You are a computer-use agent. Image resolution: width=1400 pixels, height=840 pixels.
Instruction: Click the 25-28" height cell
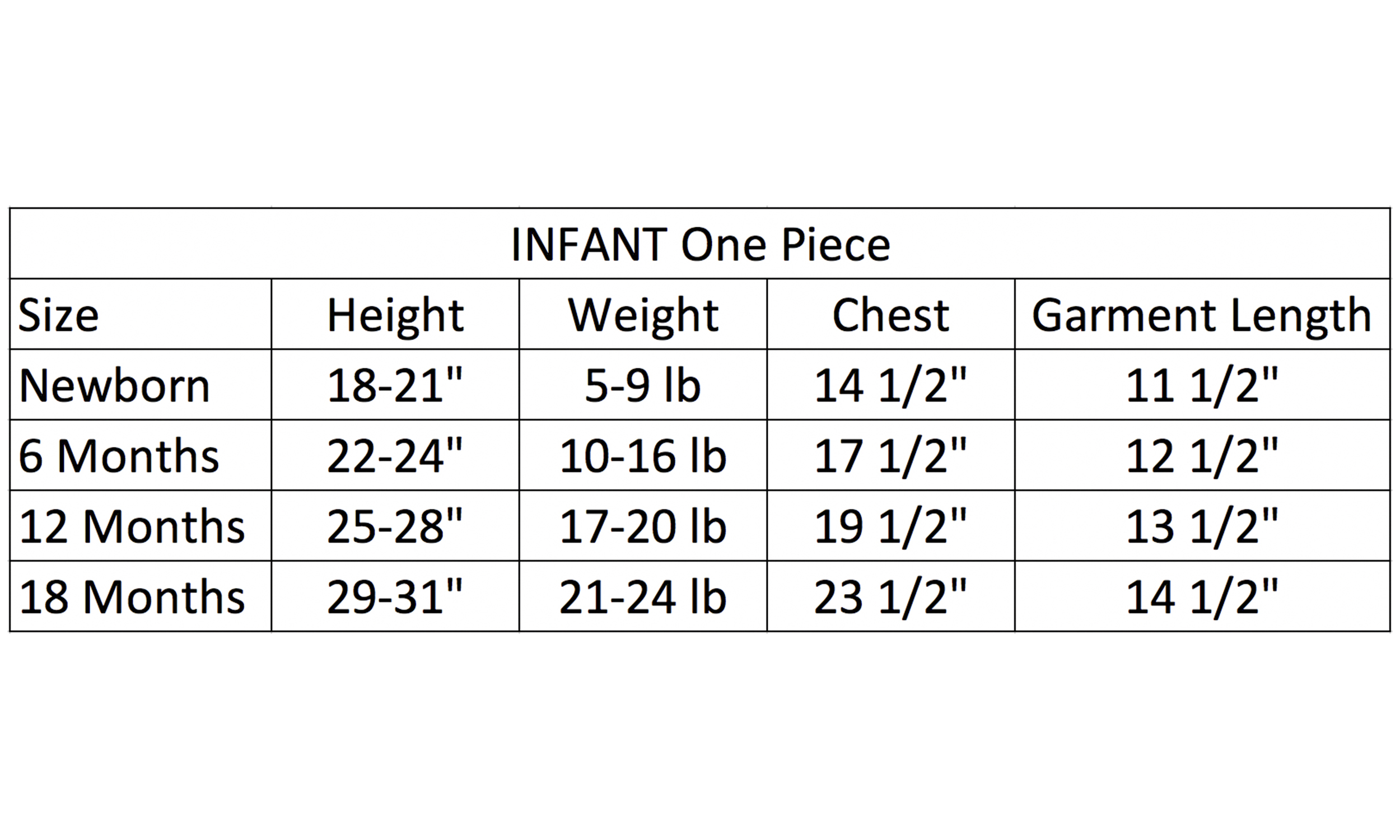coord(395,527)
